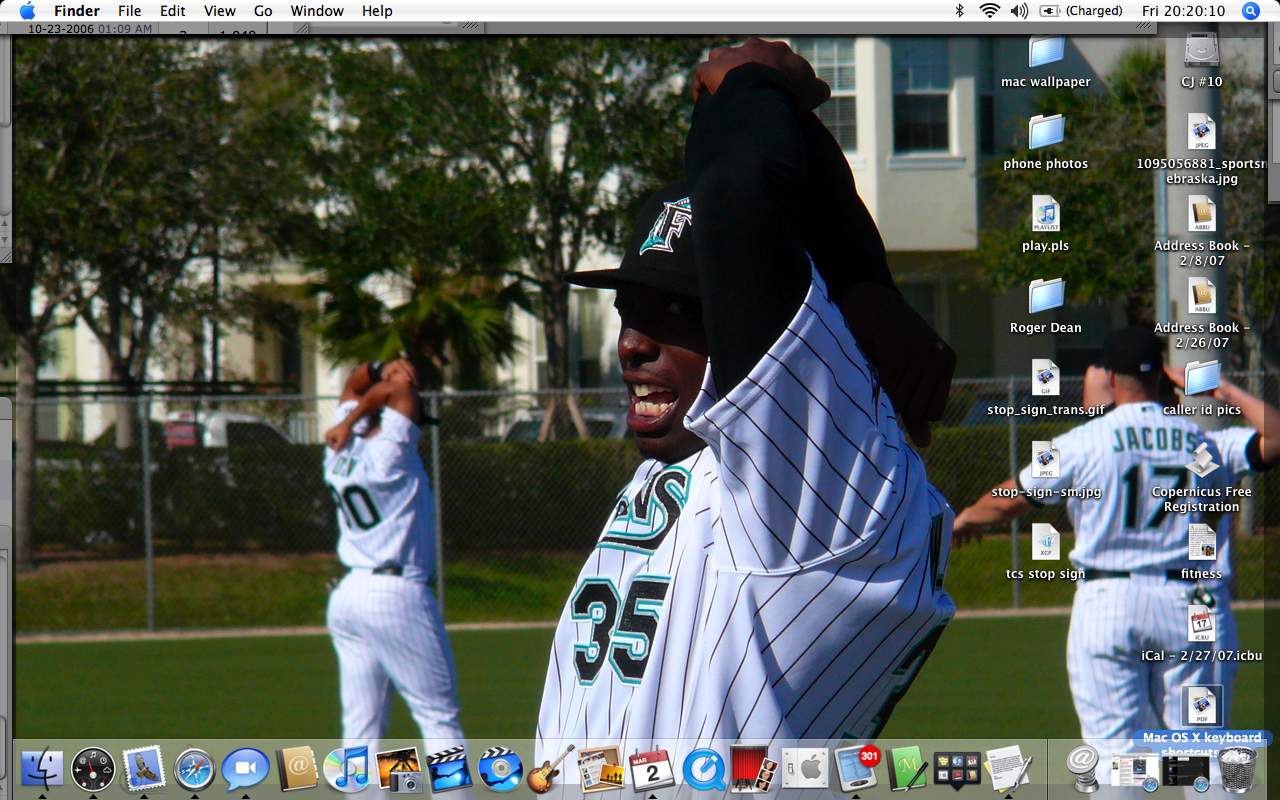Restore the dark minimized Safari window

coord(1186,770)
